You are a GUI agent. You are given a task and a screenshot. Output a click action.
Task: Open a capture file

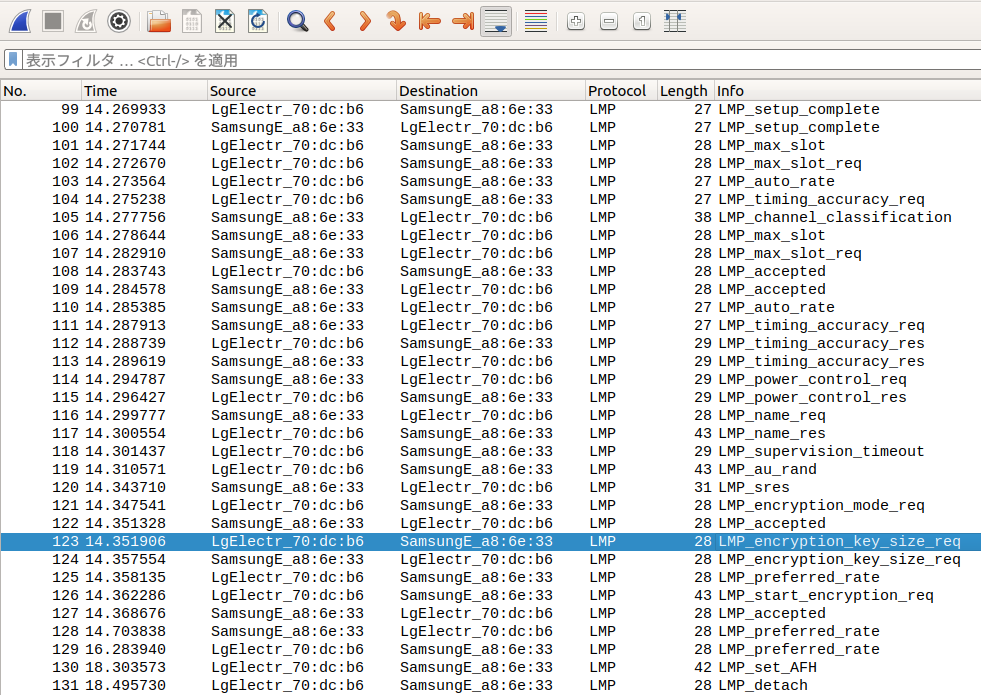point(159,21)
